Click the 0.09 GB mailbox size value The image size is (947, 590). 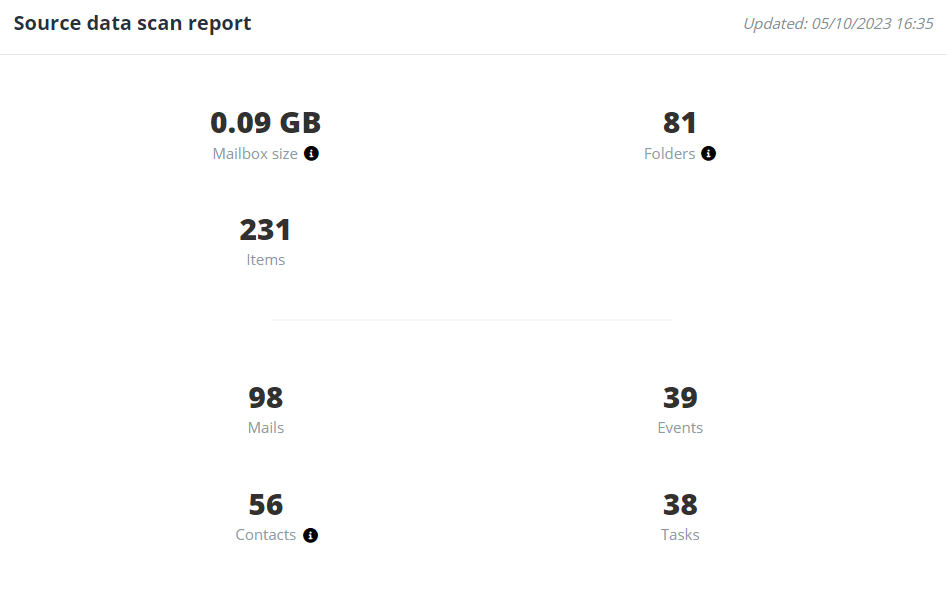(266, 122)
